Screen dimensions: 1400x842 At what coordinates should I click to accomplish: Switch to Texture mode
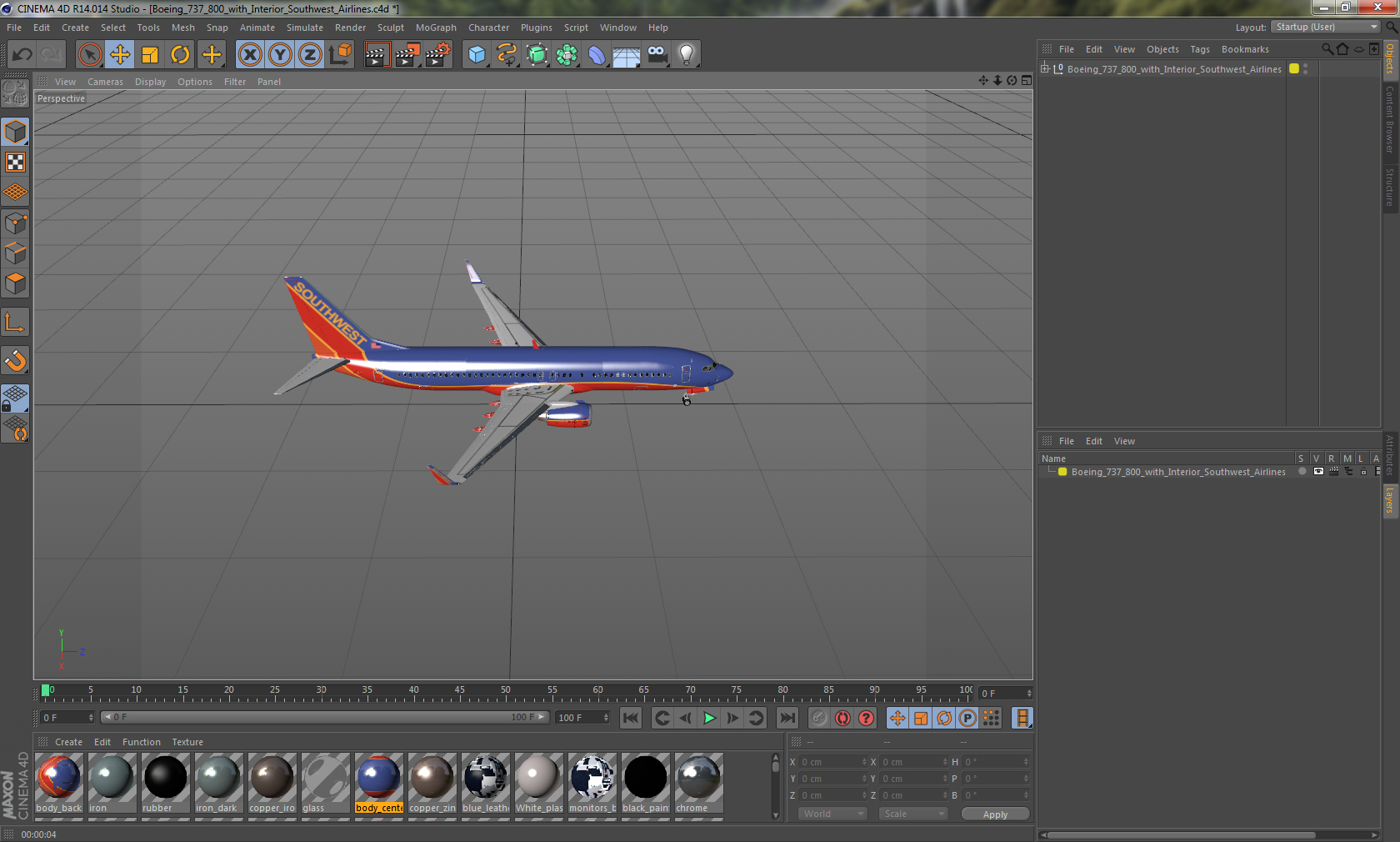tap(15, 162)
